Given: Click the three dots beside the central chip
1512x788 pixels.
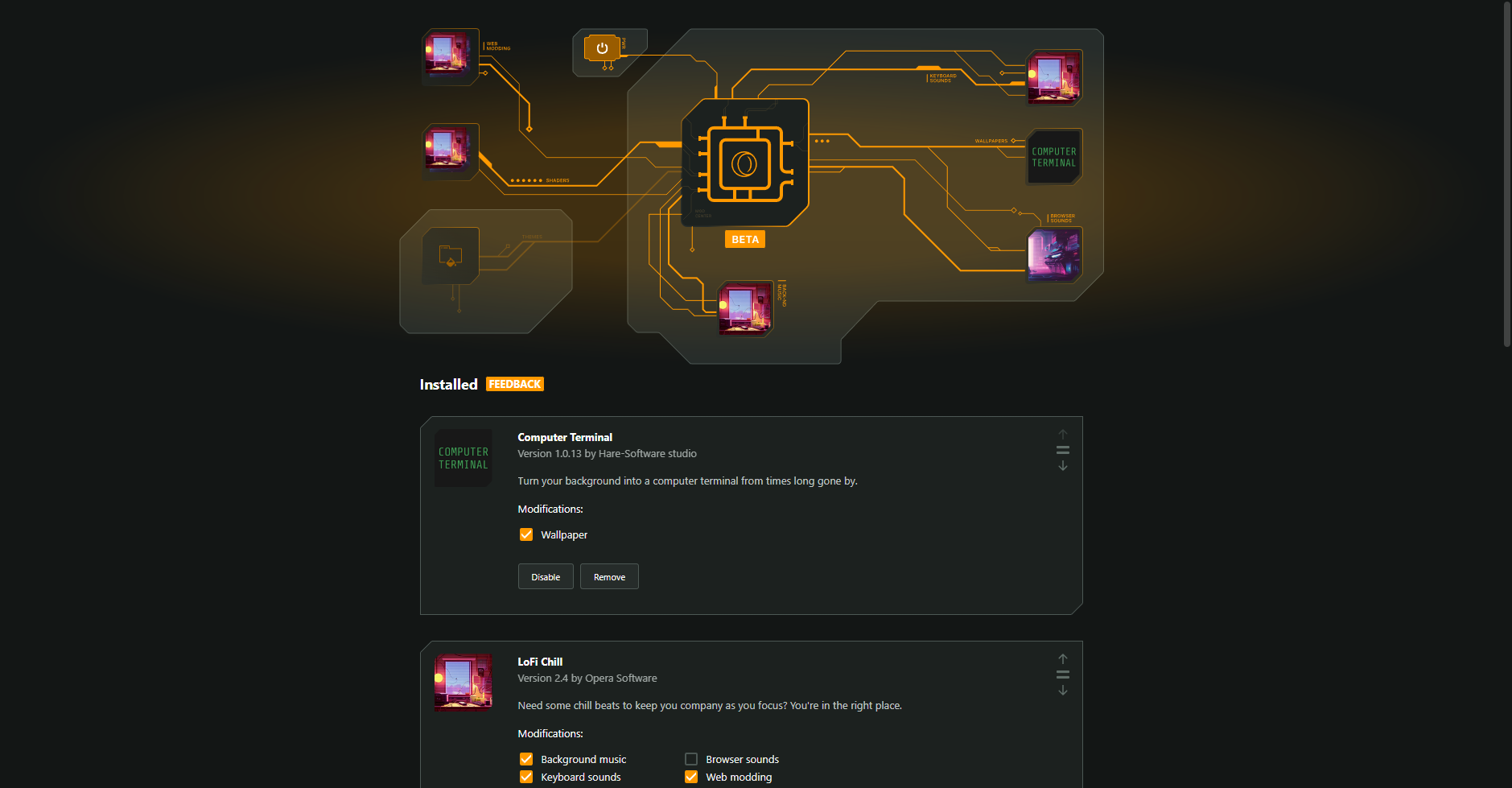Looking at the screenshot, I should (822, 141).
